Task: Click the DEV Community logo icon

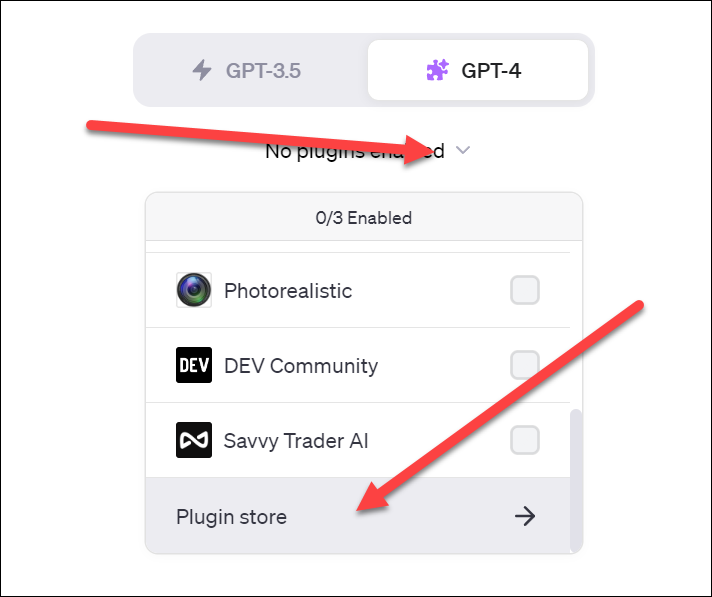Action: (x=194, y=365)
